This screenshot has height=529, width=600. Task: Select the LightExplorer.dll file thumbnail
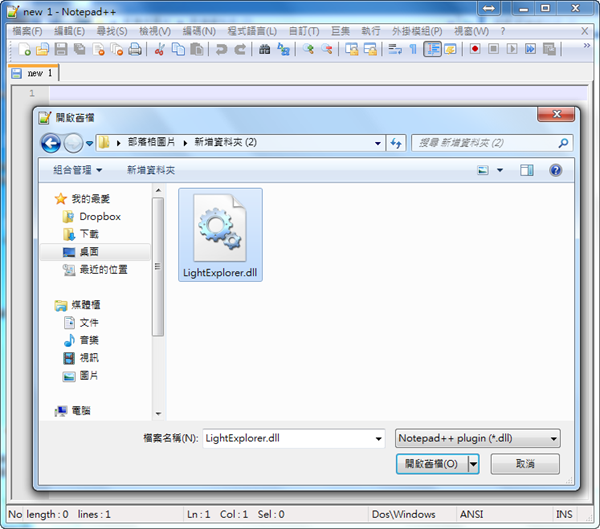pos(220,235)
